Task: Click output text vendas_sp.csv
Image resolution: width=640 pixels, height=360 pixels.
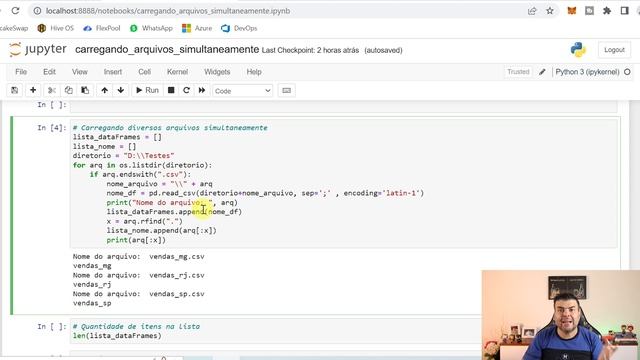Action: tap(177, 294)
